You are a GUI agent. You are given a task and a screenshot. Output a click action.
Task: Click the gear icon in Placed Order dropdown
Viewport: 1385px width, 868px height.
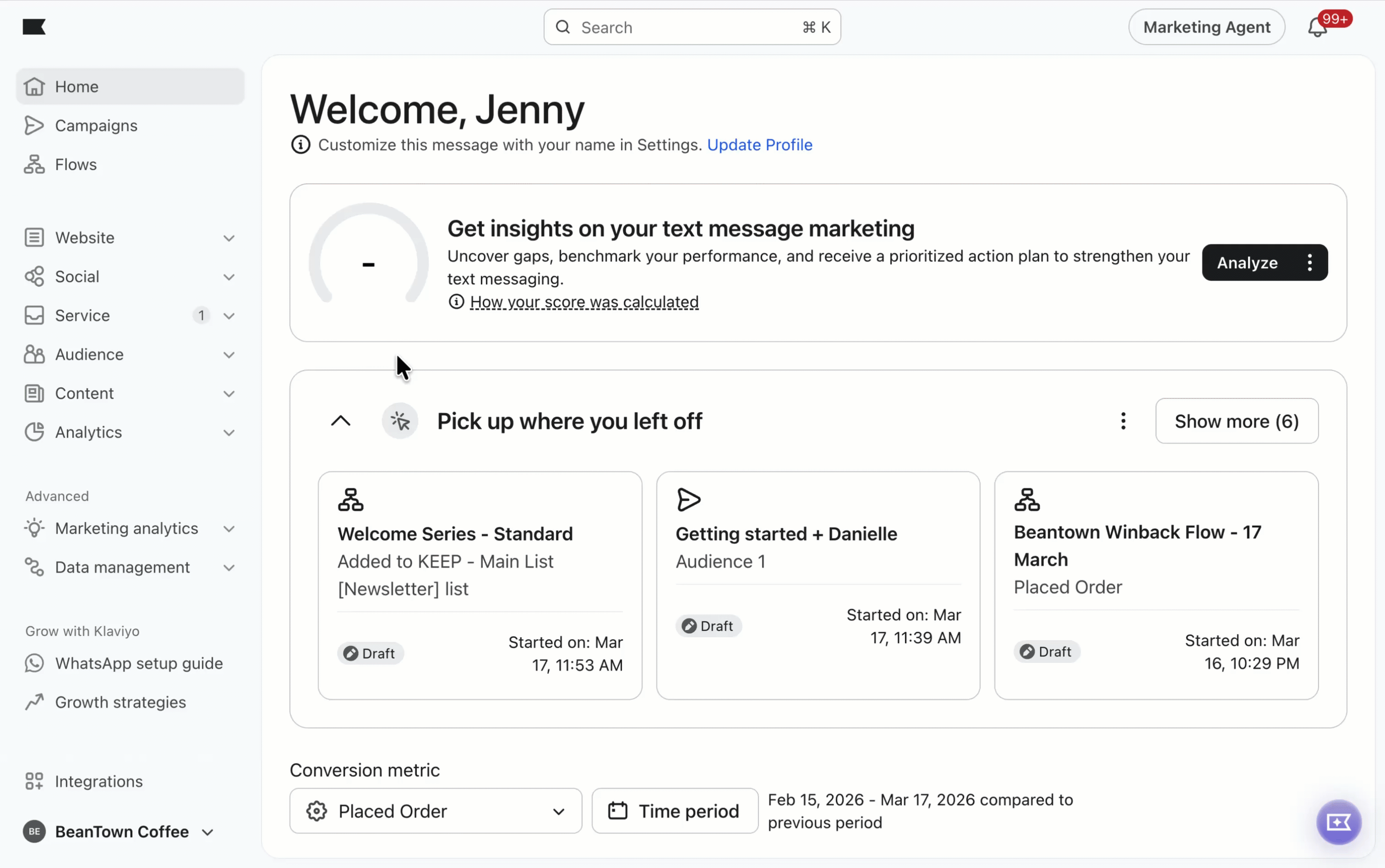(316, 811)
